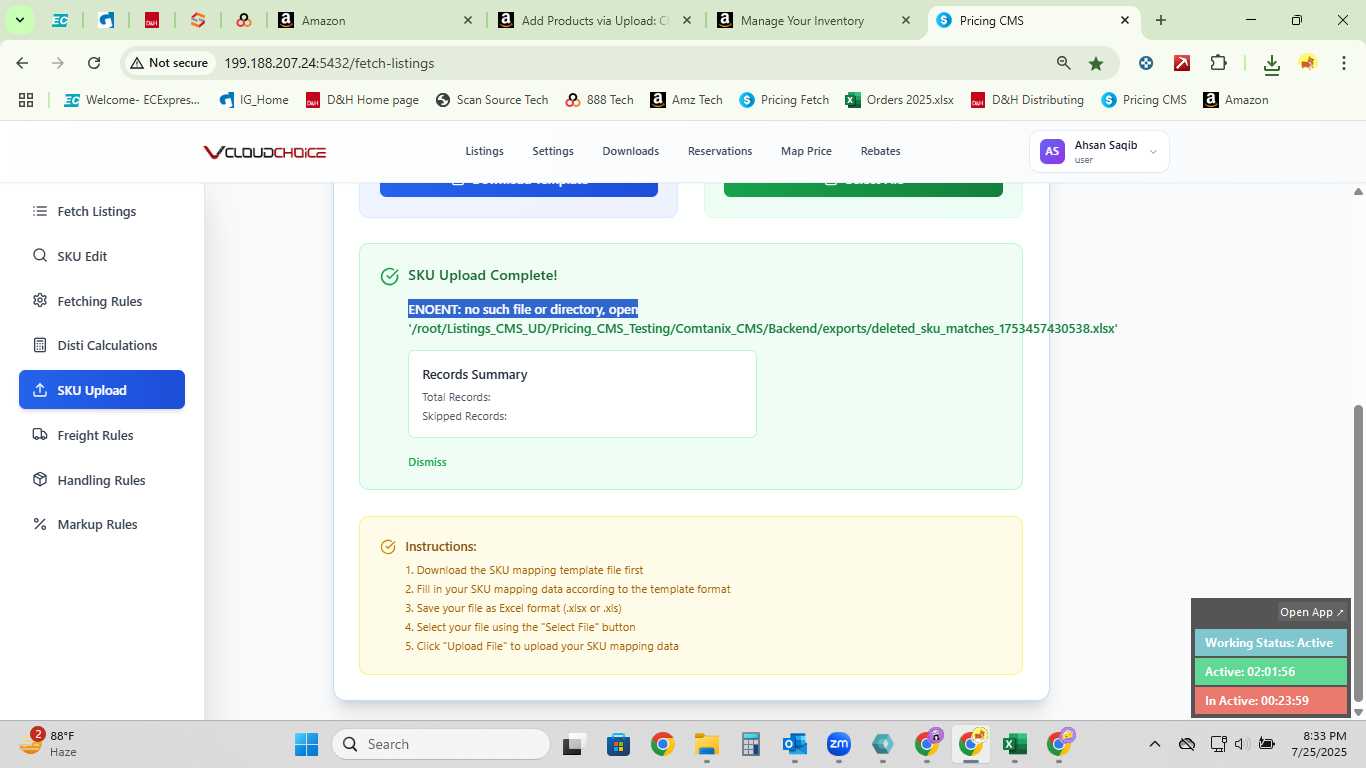The image size is (1366, 768).
Task: Click the taskbar Search box
Action: tap(441, 744)
